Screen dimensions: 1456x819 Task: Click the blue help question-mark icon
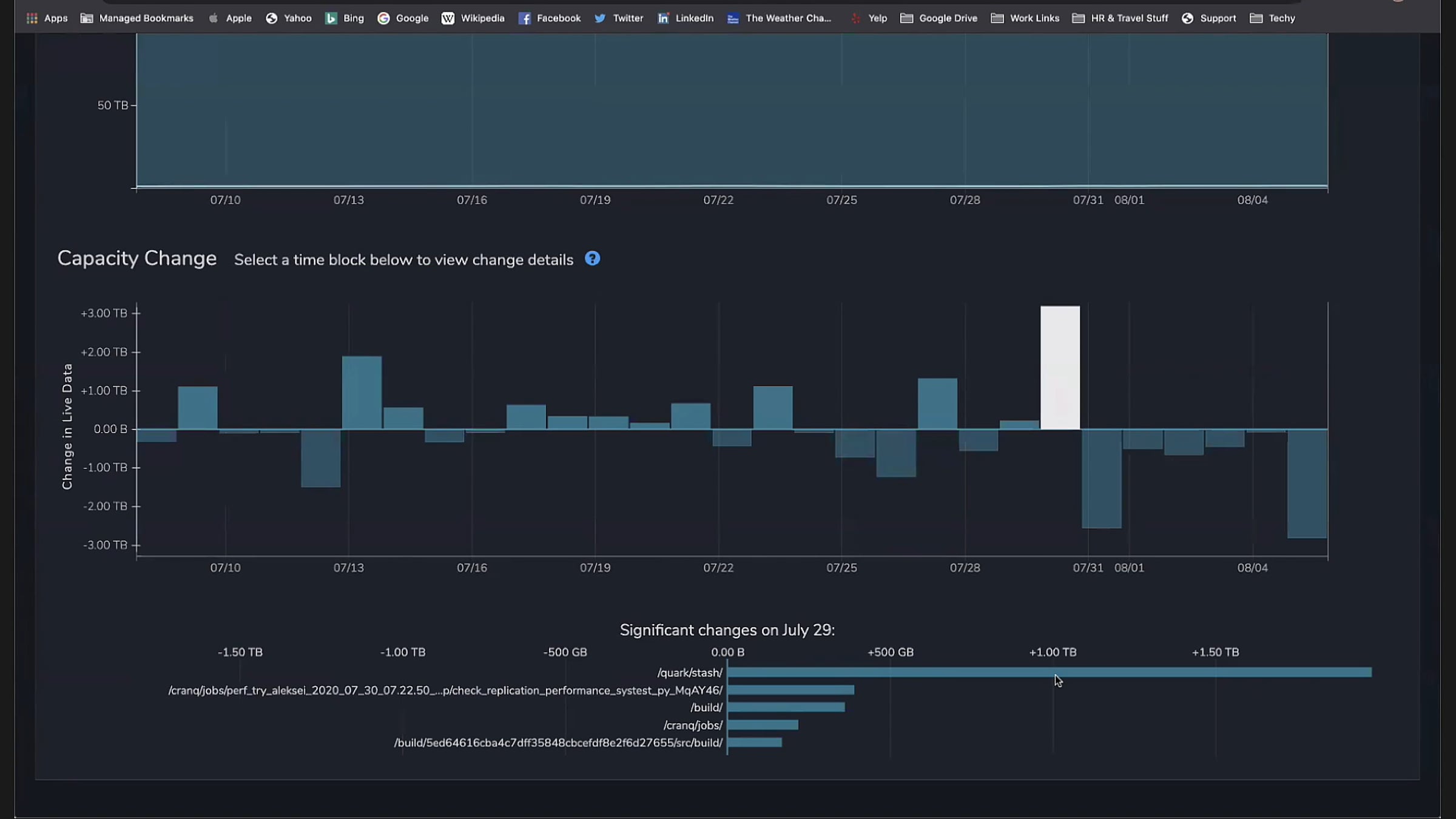[x=592, y=259]
